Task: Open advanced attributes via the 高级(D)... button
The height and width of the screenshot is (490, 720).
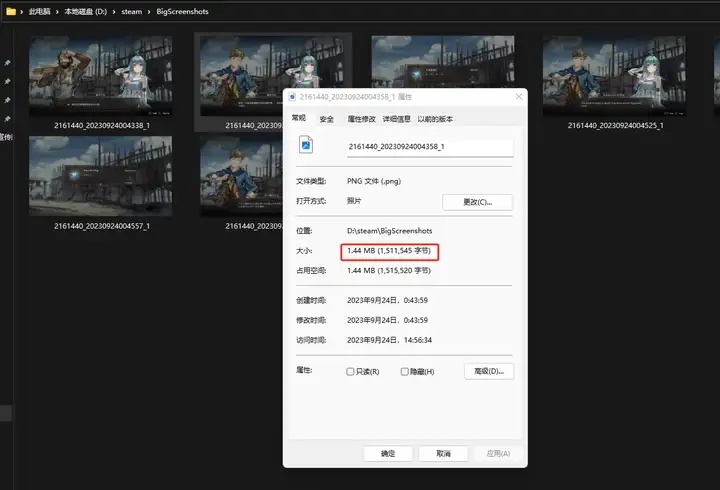Action: pyautogui.click(x=488, y=371)
